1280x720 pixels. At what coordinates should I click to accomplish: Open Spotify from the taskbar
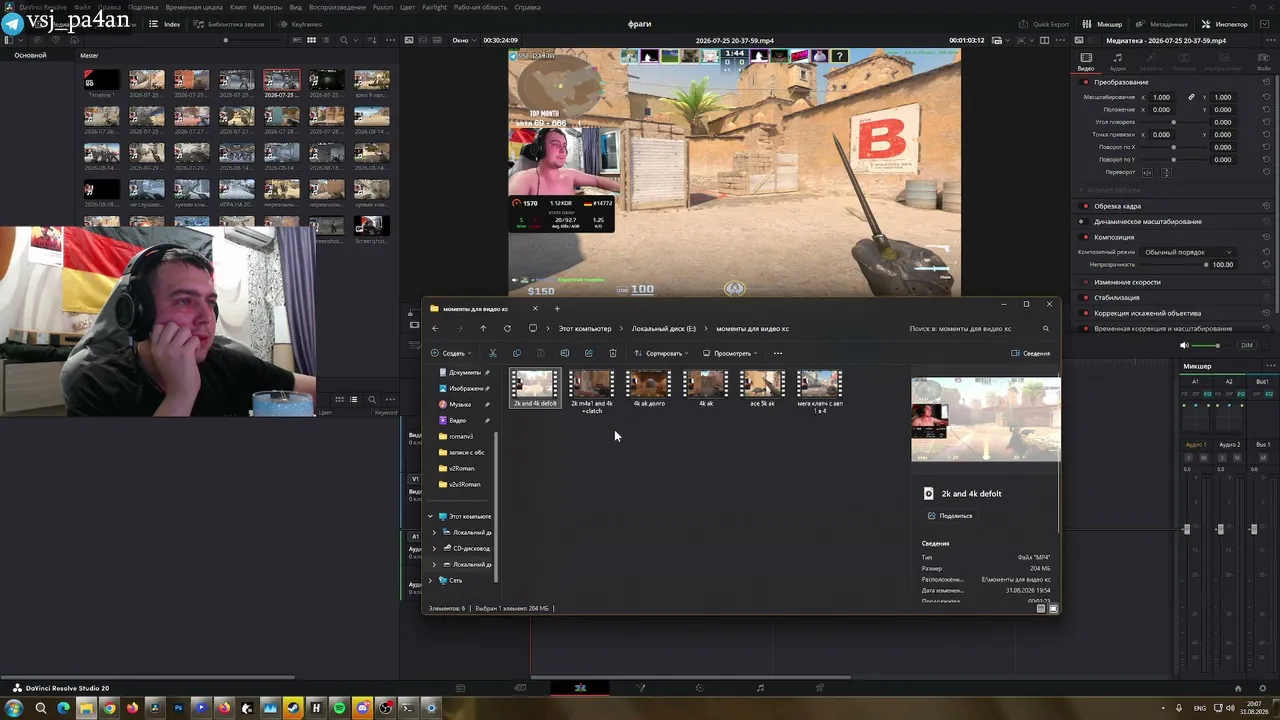[x=339, y=708]
